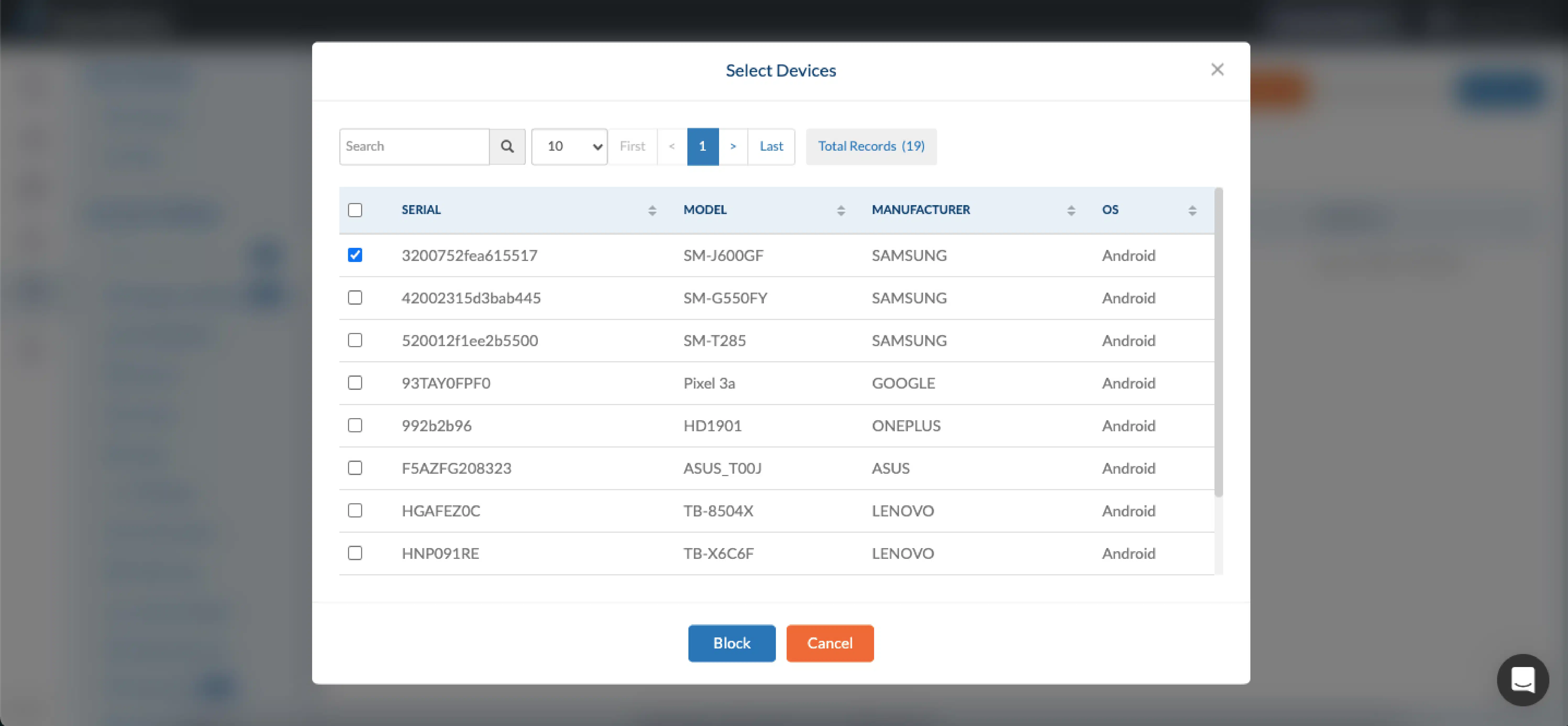The image size is (1568, 726).
Task: Select serial 42002315d3bab445 text
Action: click(x=471, y=298)
